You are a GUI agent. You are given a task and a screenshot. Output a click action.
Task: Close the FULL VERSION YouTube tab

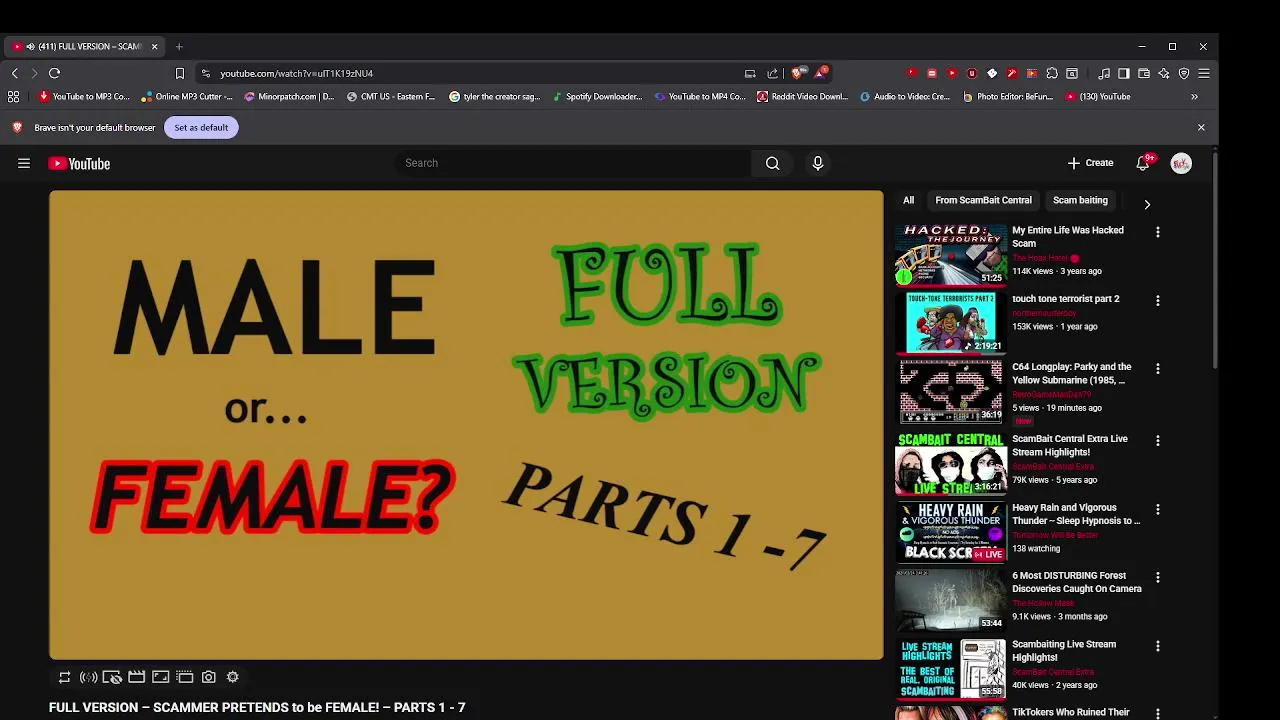click(154, 46)
